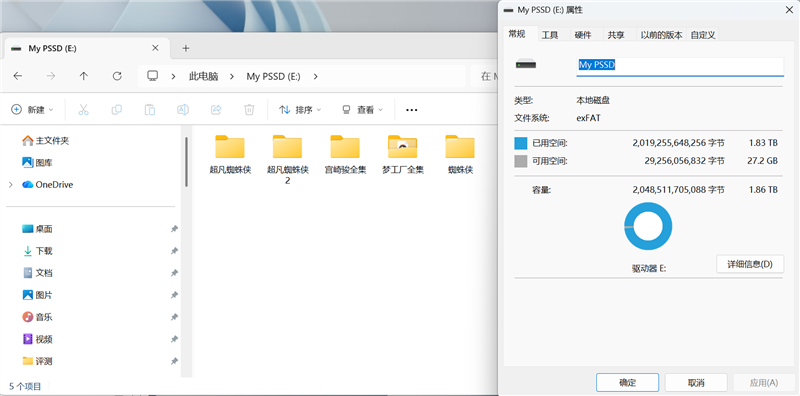Click the monitor icon in address bar
800x396 pixels.
point(152,76)
